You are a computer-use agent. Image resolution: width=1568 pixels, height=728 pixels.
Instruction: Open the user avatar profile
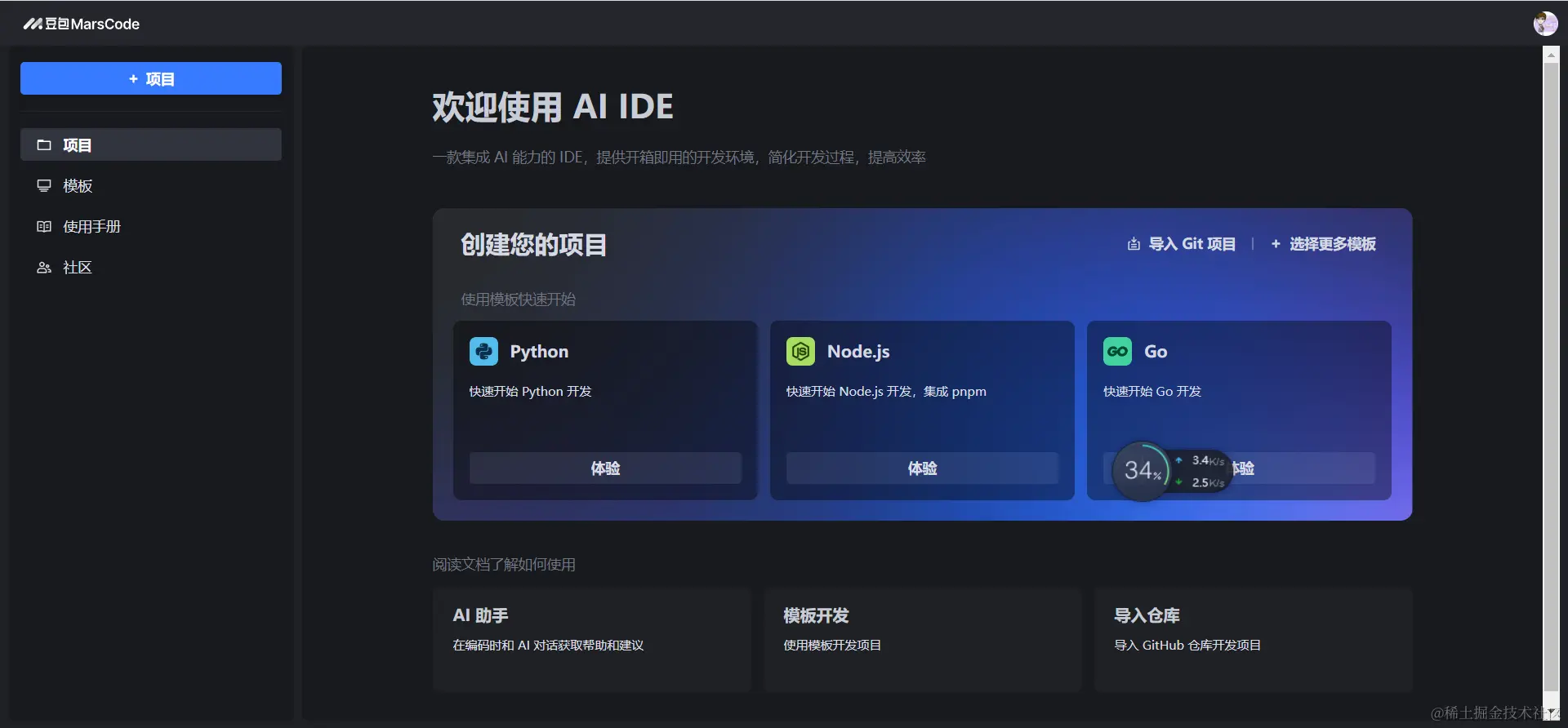(x=1545, y=24)
